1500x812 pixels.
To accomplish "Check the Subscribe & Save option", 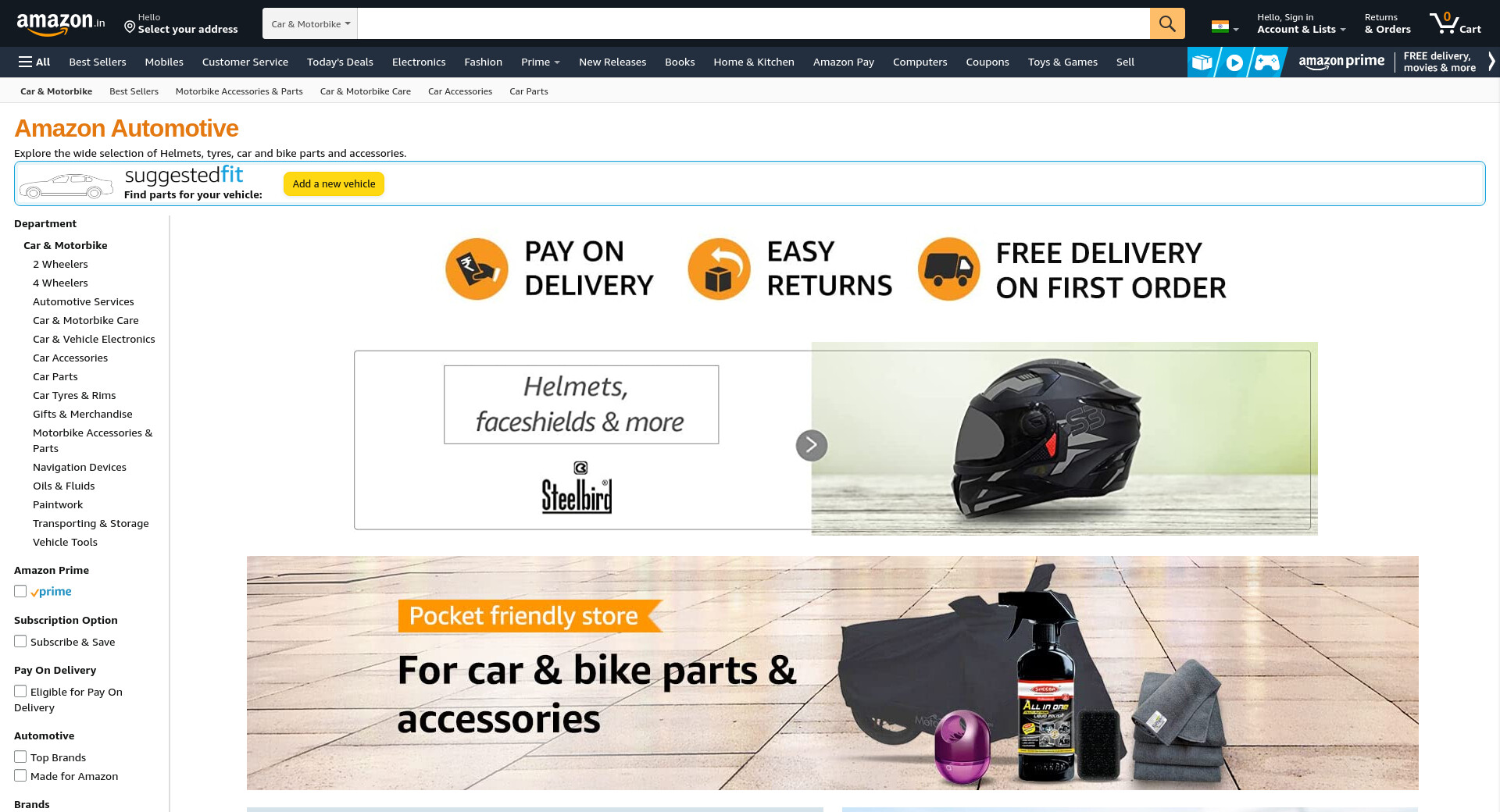I will click(x=20, y=641).
